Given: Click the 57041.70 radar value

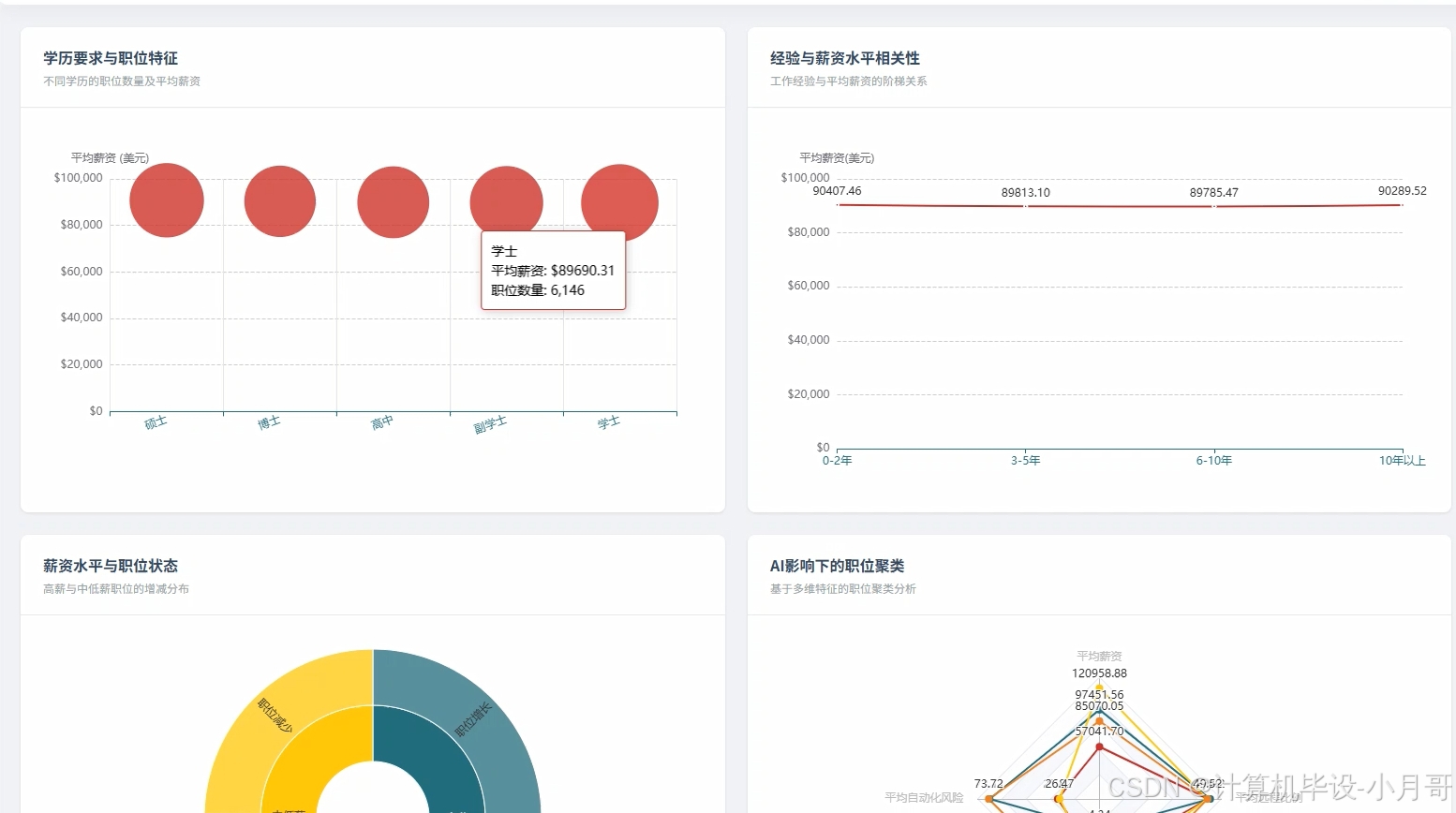Looking at the screenshot, I should [x=1100, y=732].
